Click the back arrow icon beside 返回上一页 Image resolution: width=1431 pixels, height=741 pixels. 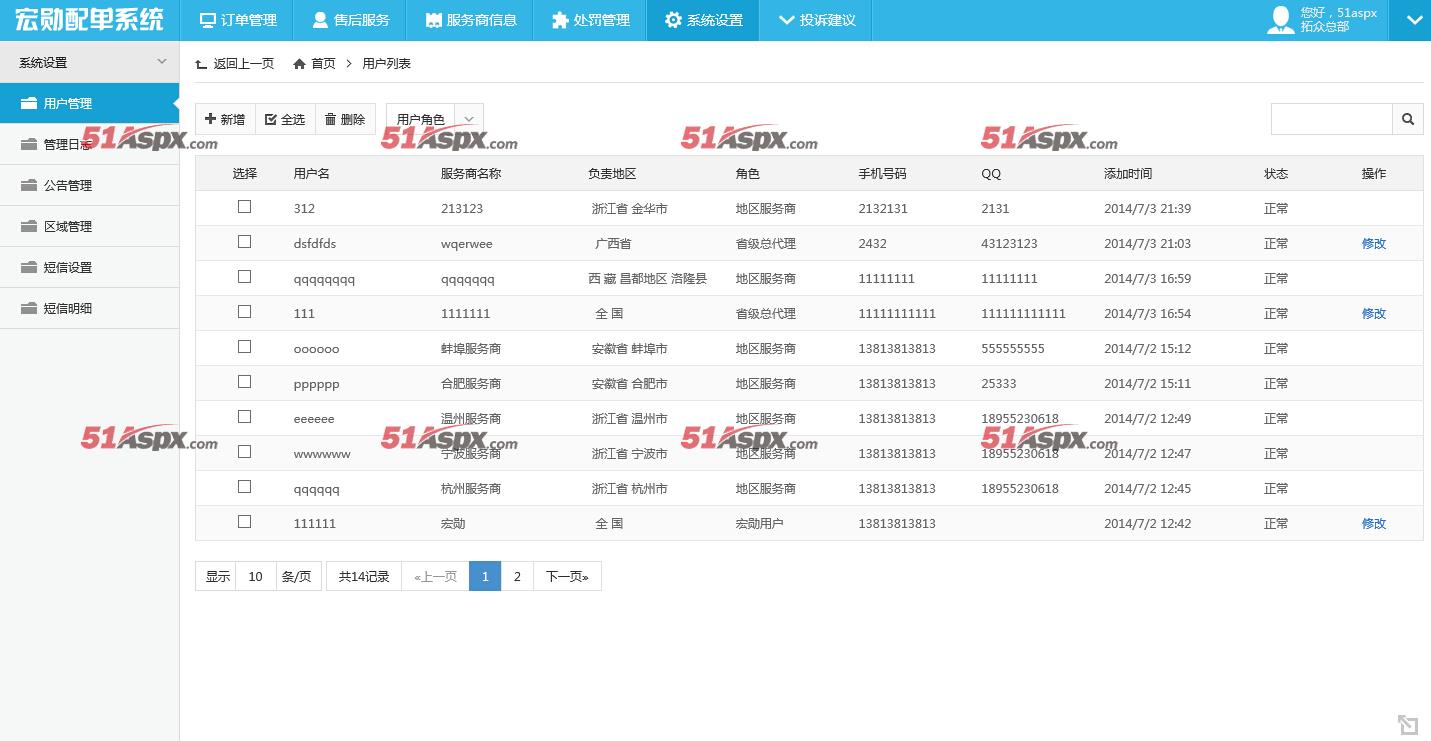pyautogui.click(x=201, y=64)
